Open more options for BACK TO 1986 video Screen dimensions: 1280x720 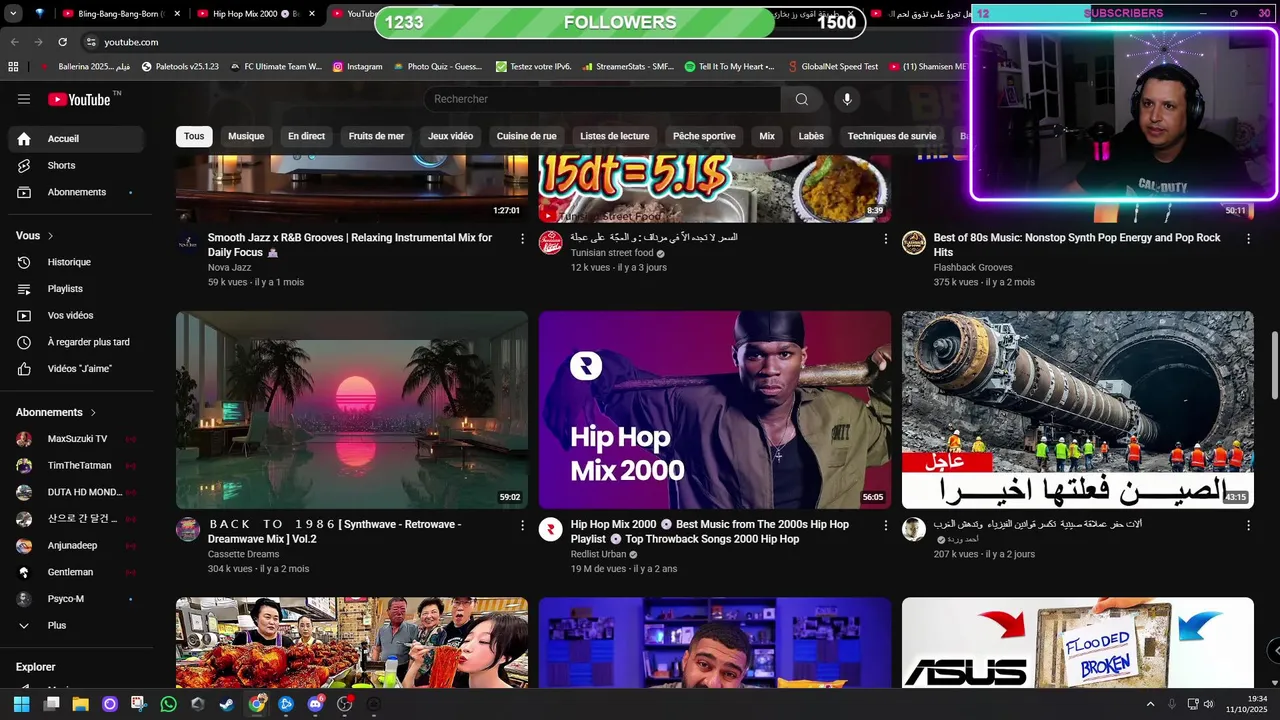tap(522, 525)
